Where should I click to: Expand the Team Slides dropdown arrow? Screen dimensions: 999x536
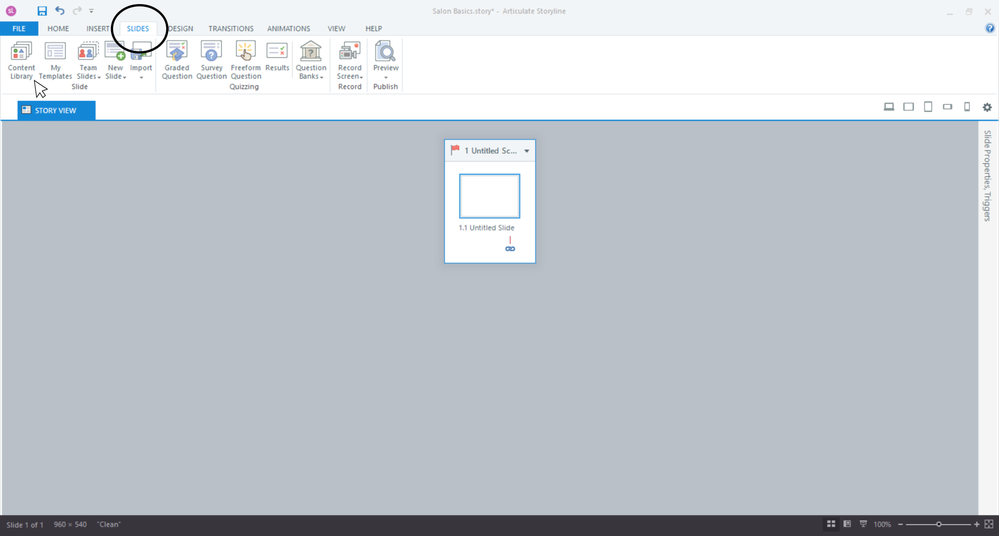click(x=99, y=77)
